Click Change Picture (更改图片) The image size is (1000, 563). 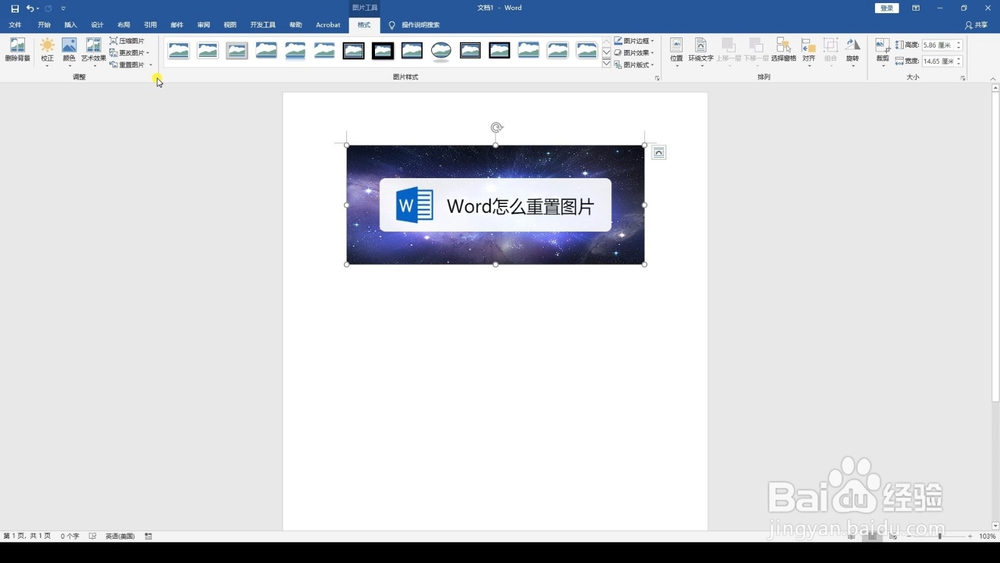click(x=126, y=53)
